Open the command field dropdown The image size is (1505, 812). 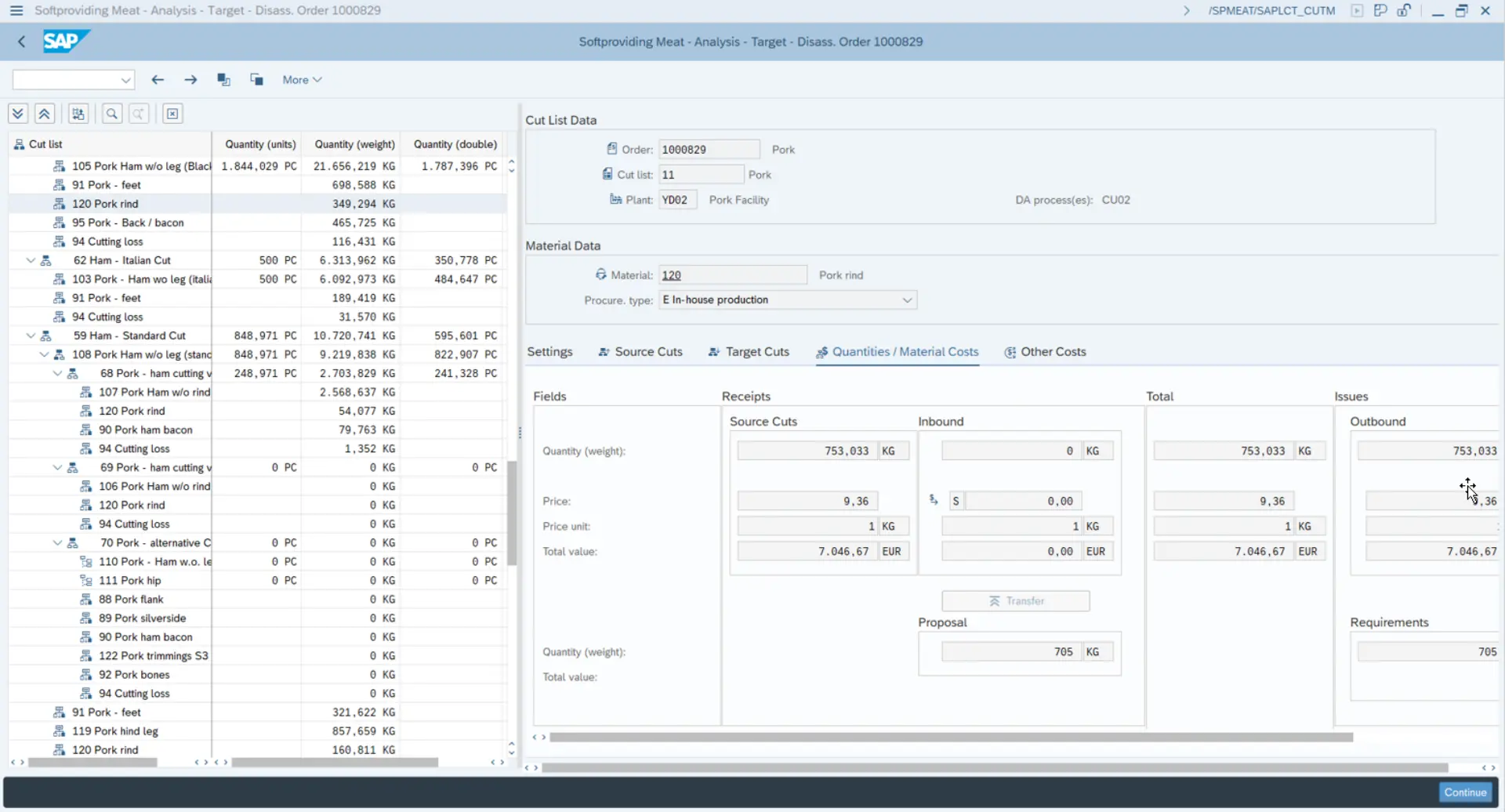(125, 80)
